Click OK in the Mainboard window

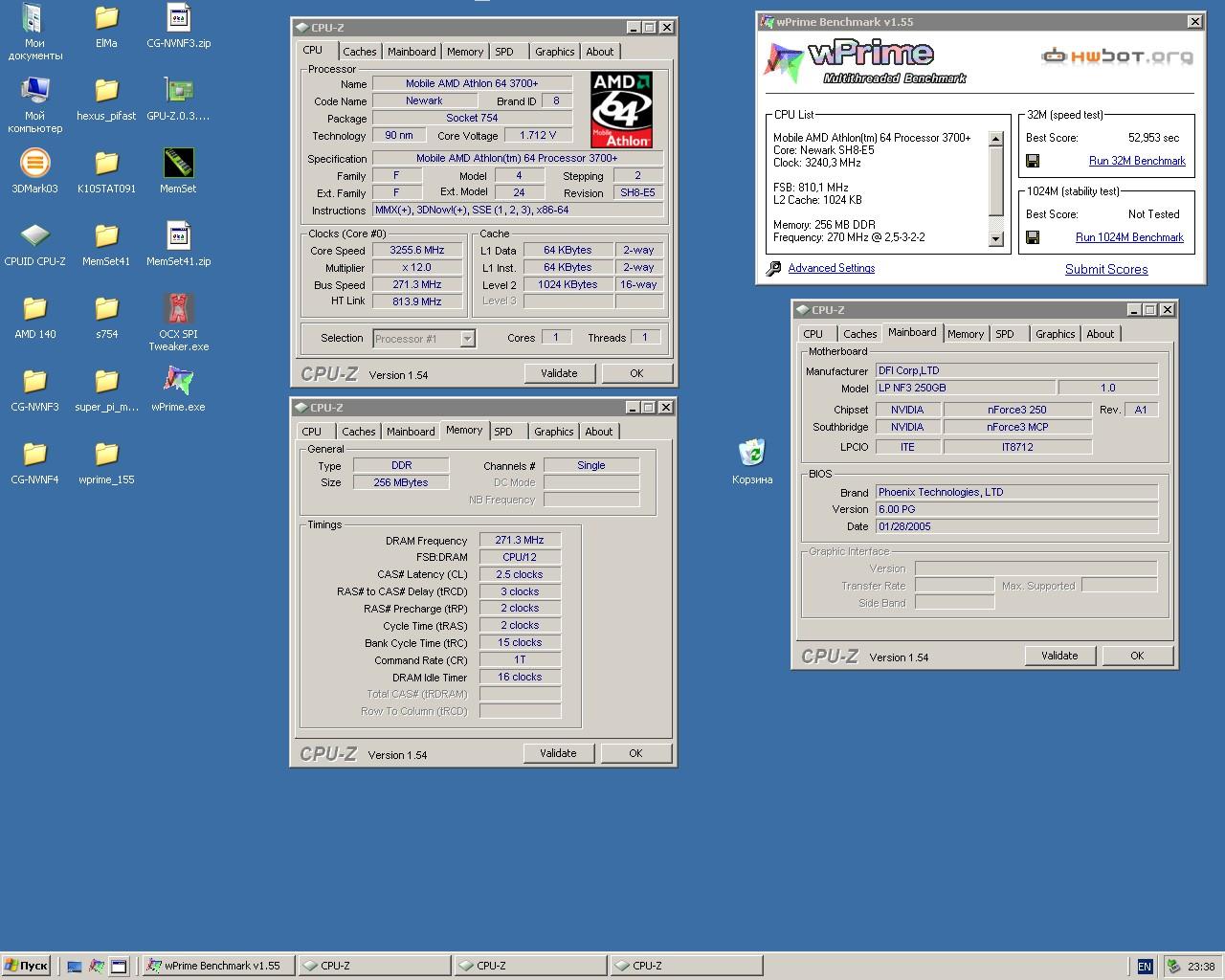point(1137,656)
